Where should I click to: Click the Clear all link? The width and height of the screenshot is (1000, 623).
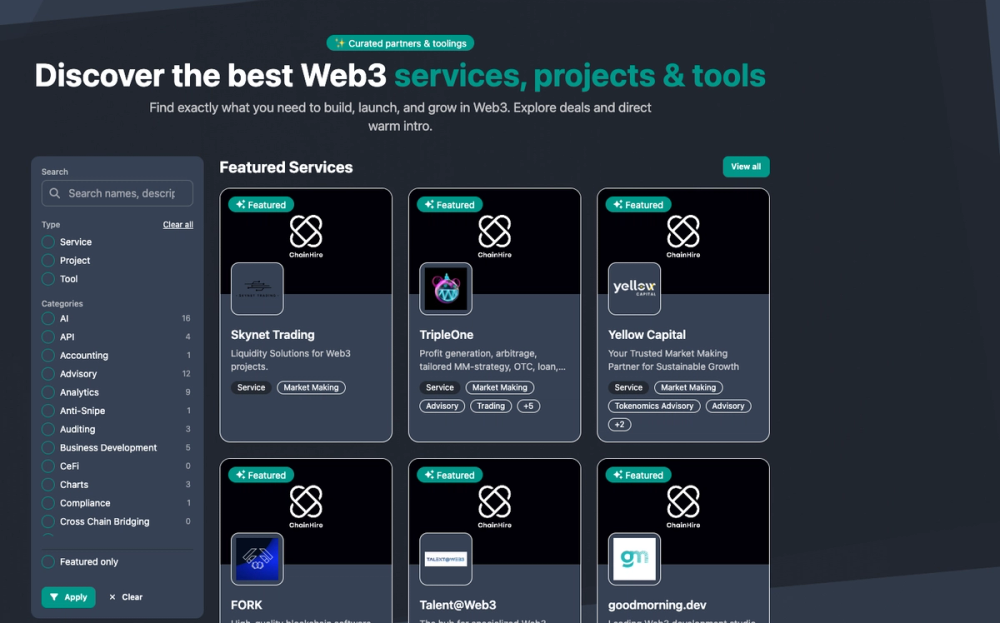click(178, 225)
